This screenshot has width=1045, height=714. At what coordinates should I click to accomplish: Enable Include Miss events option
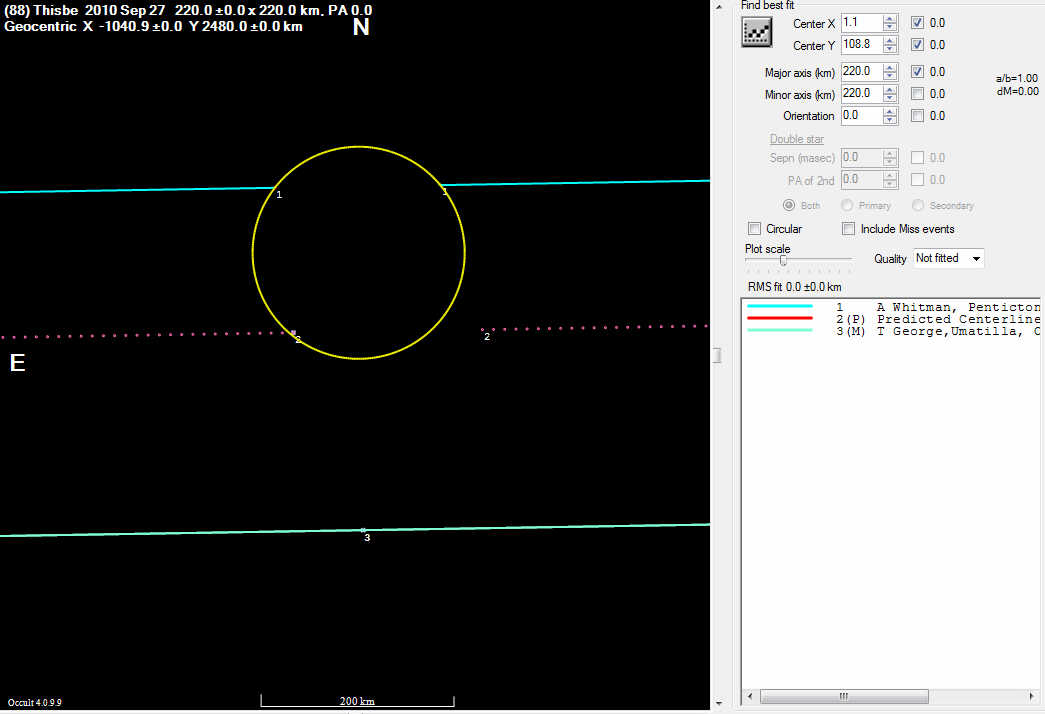click(x=849, y=229)
